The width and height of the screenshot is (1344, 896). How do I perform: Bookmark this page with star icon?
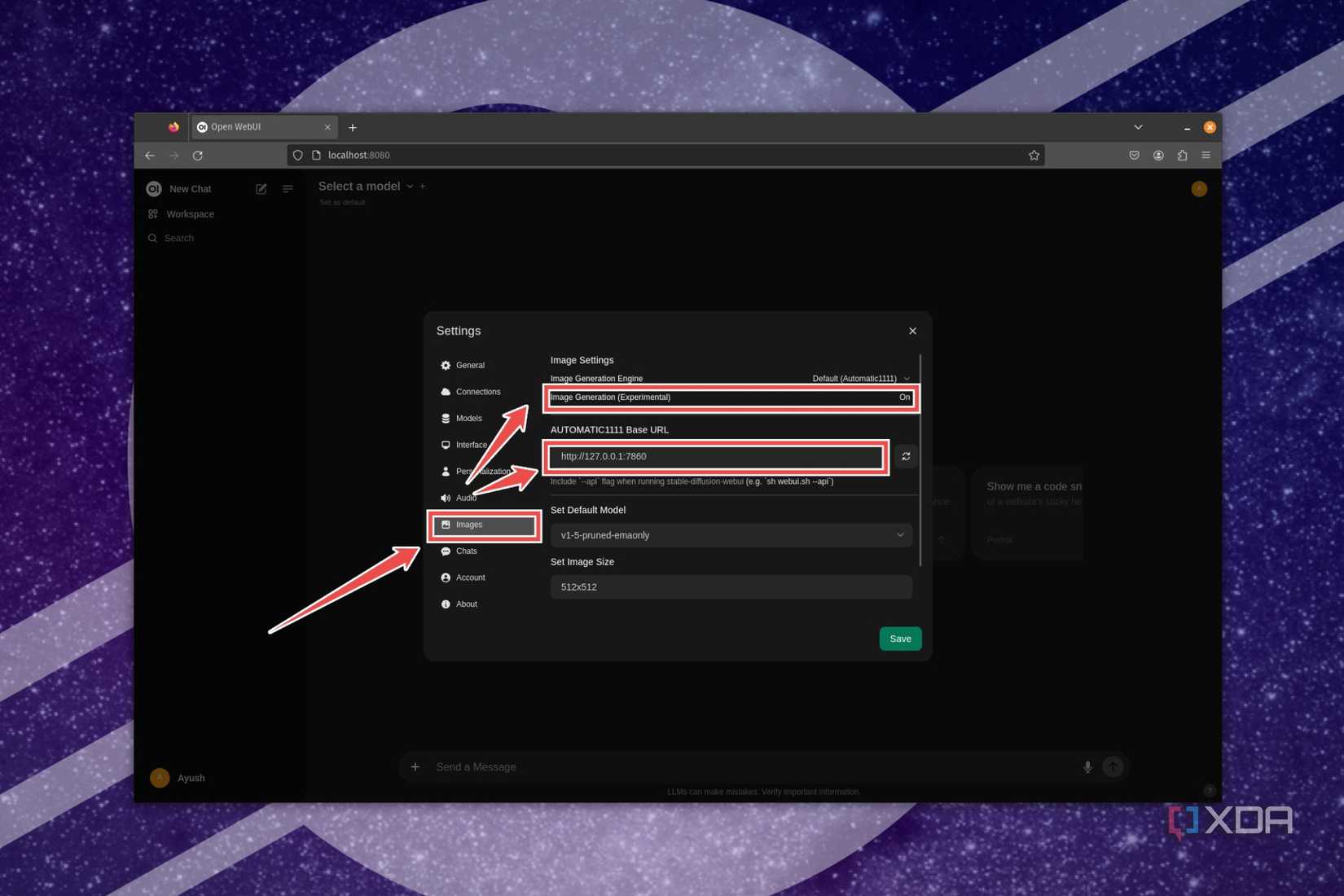[x=1034, y=156]
